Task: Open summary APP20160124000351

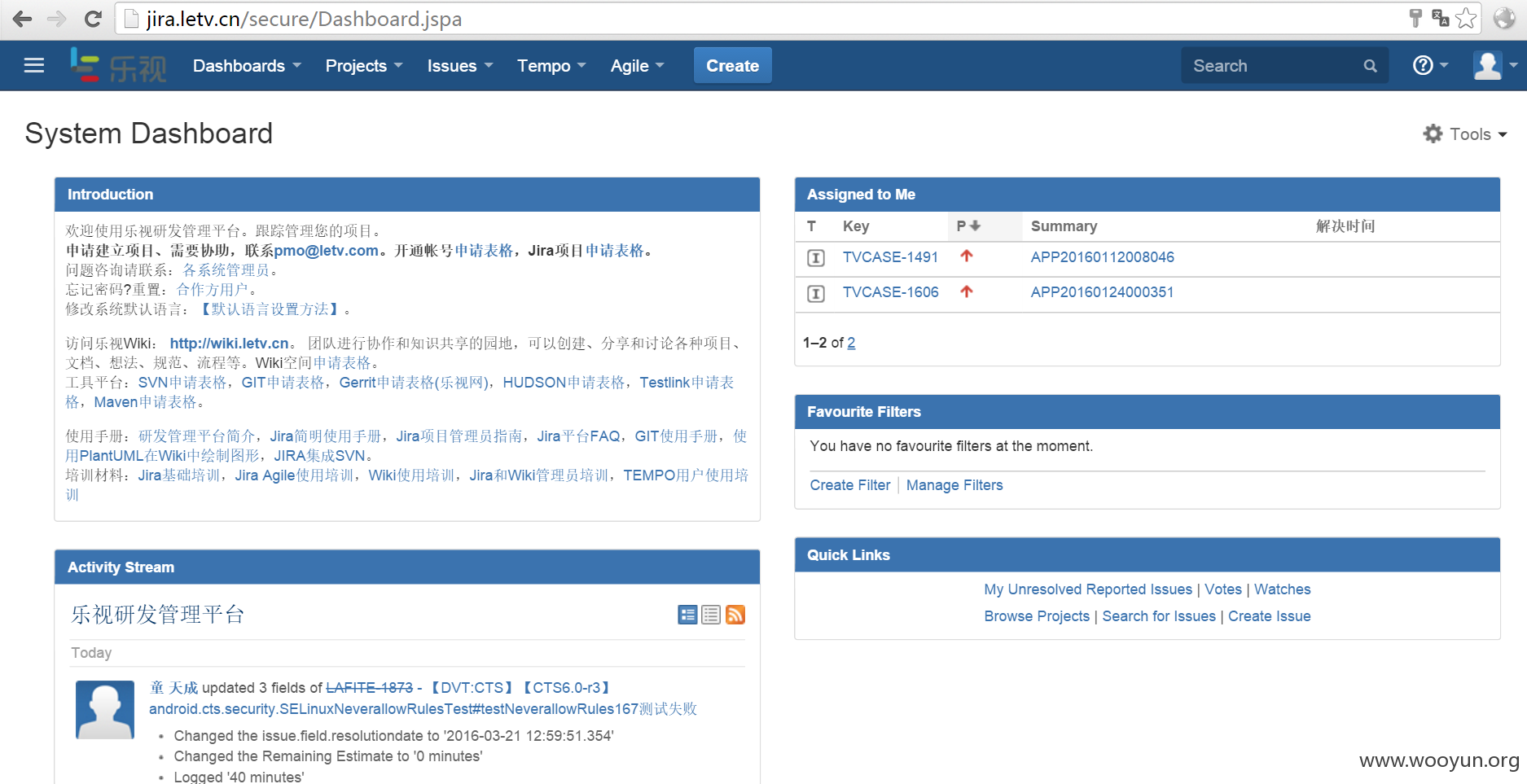Action: pos(1102,292)
